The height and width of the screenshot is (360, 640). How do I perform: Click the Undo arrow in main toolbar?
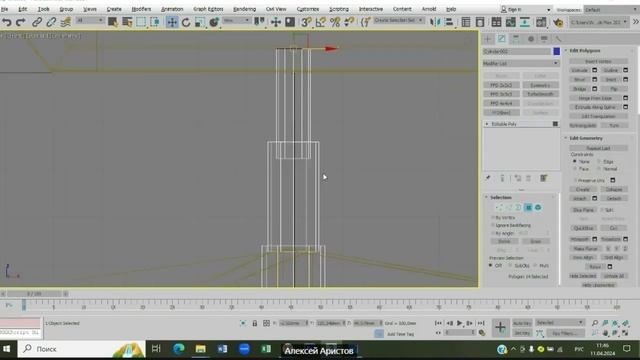(x=7, y=22)
